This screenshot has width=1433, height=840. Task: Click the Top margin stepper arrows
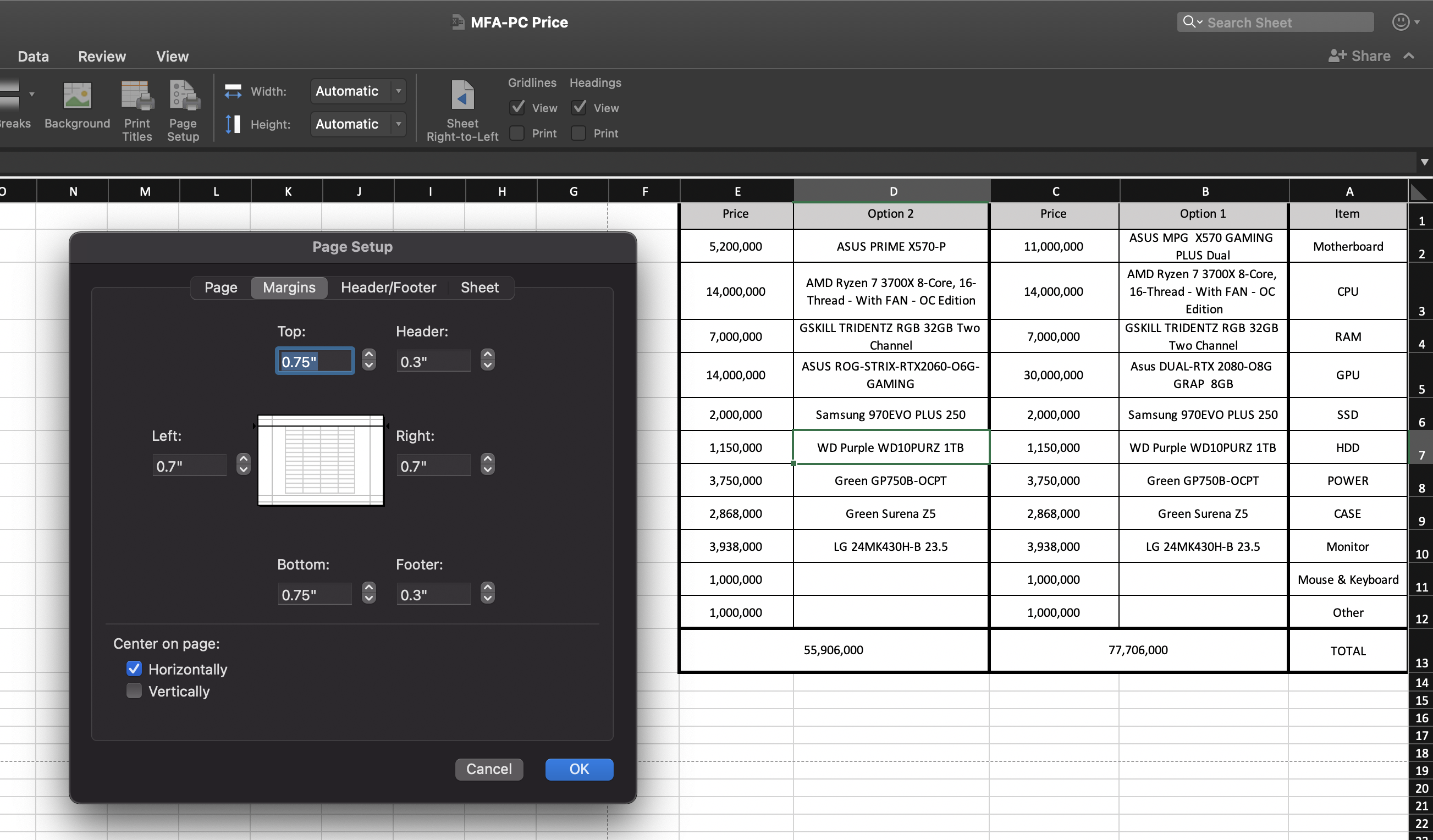click(369, 360)
